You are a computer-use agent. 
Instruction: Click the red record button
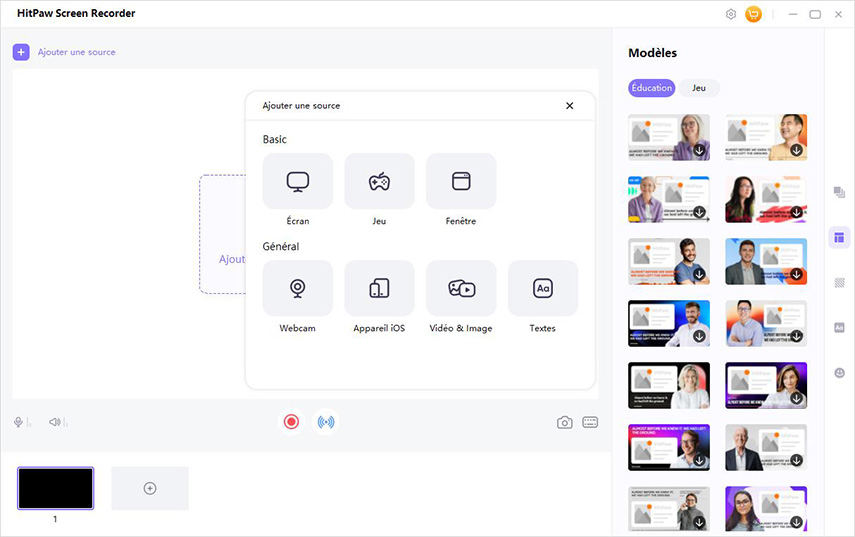point(291,422)
